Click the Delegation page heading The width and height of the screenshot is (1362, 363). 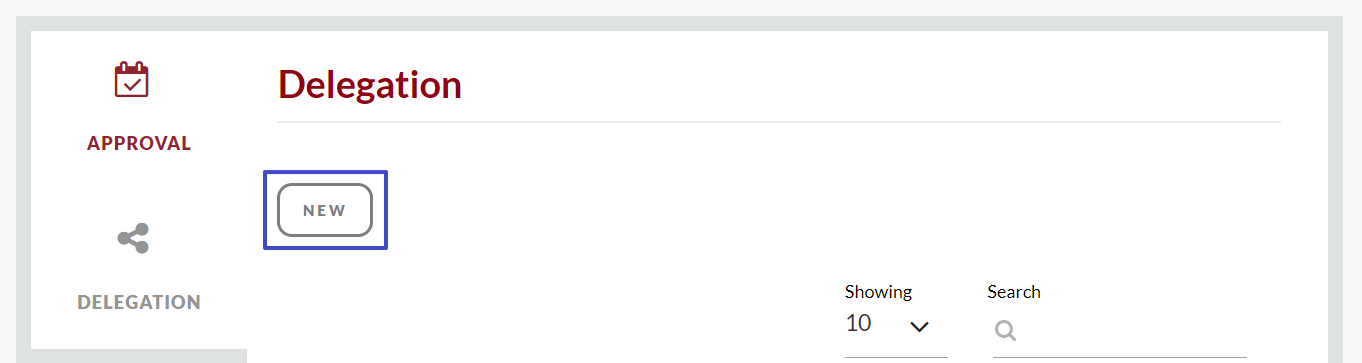point(370,85)
